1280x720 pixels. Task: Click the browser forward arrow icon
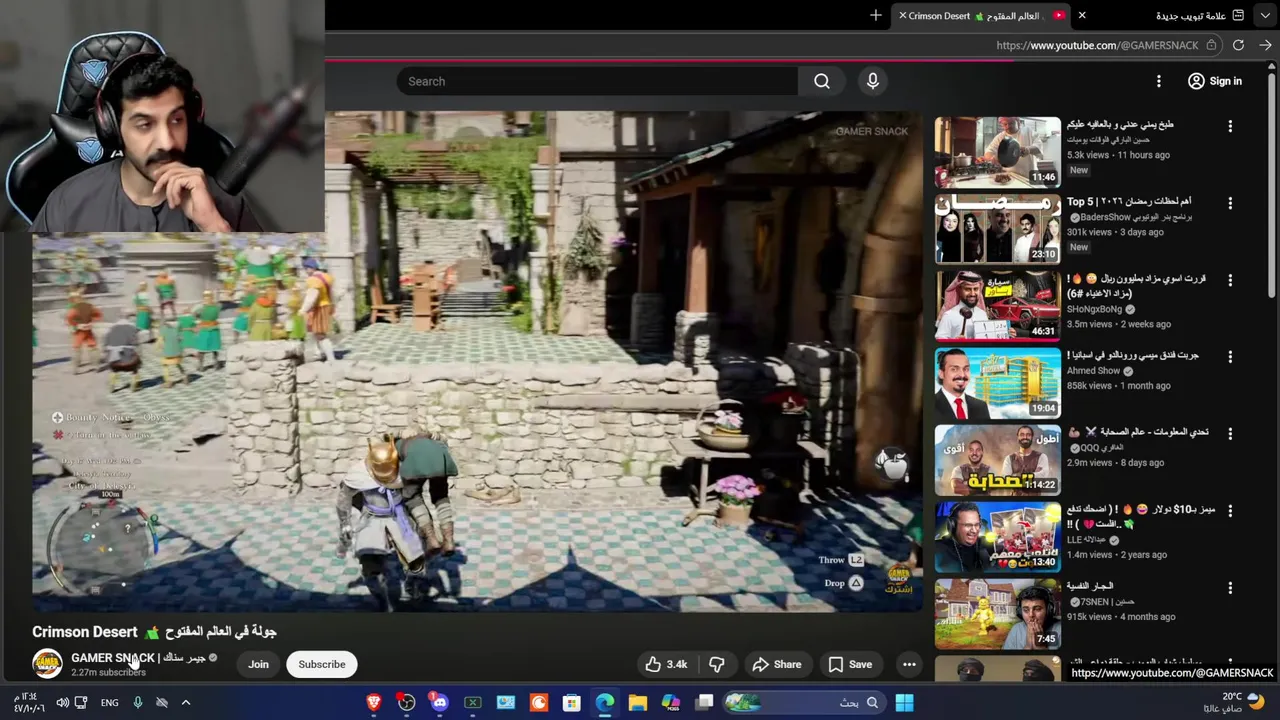pyautogui.click(x=1265, y=45)
